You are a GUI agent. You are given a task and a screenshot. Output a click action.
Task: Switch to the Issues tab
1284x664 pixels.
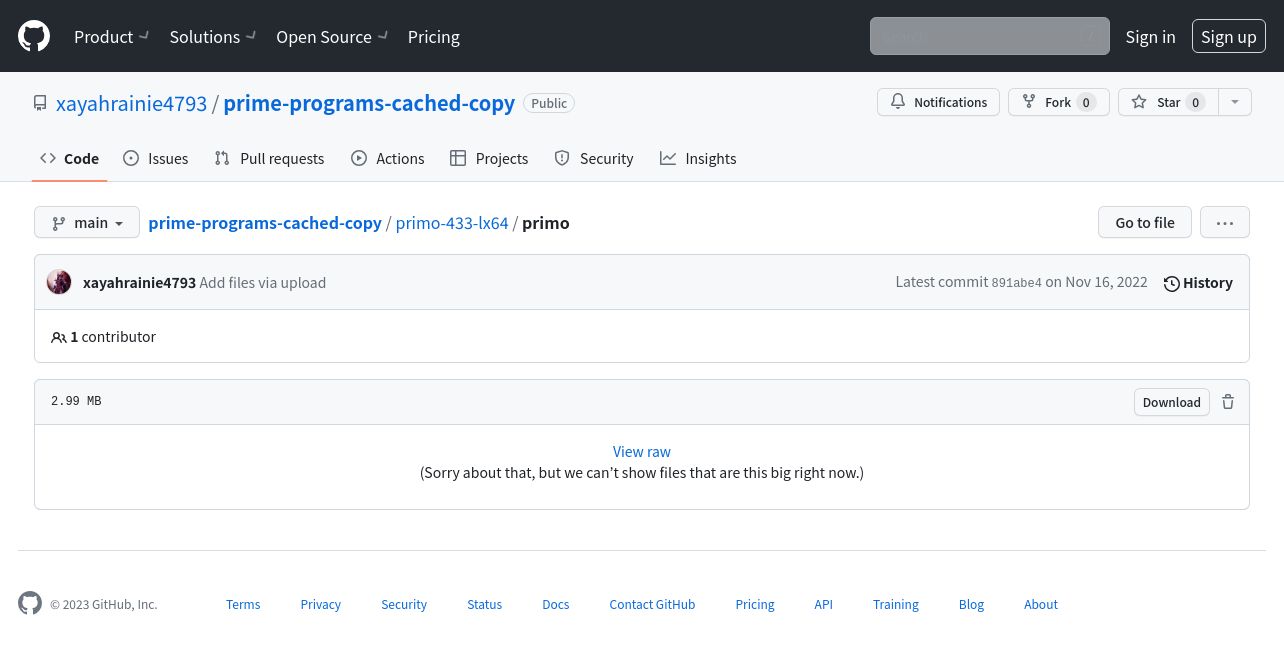(x=155, y=158)
